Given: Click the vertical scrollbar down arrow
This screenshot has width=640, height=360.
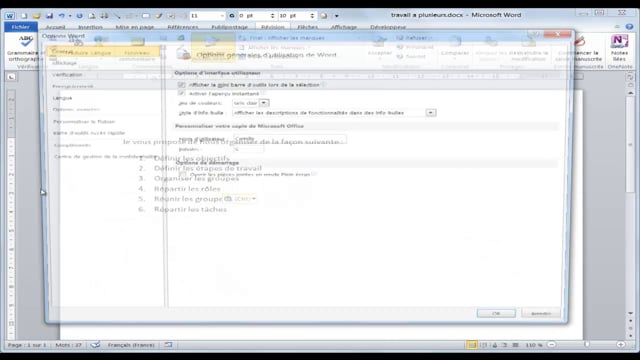Looking at the screenshot, I should (x=631, y=313).
